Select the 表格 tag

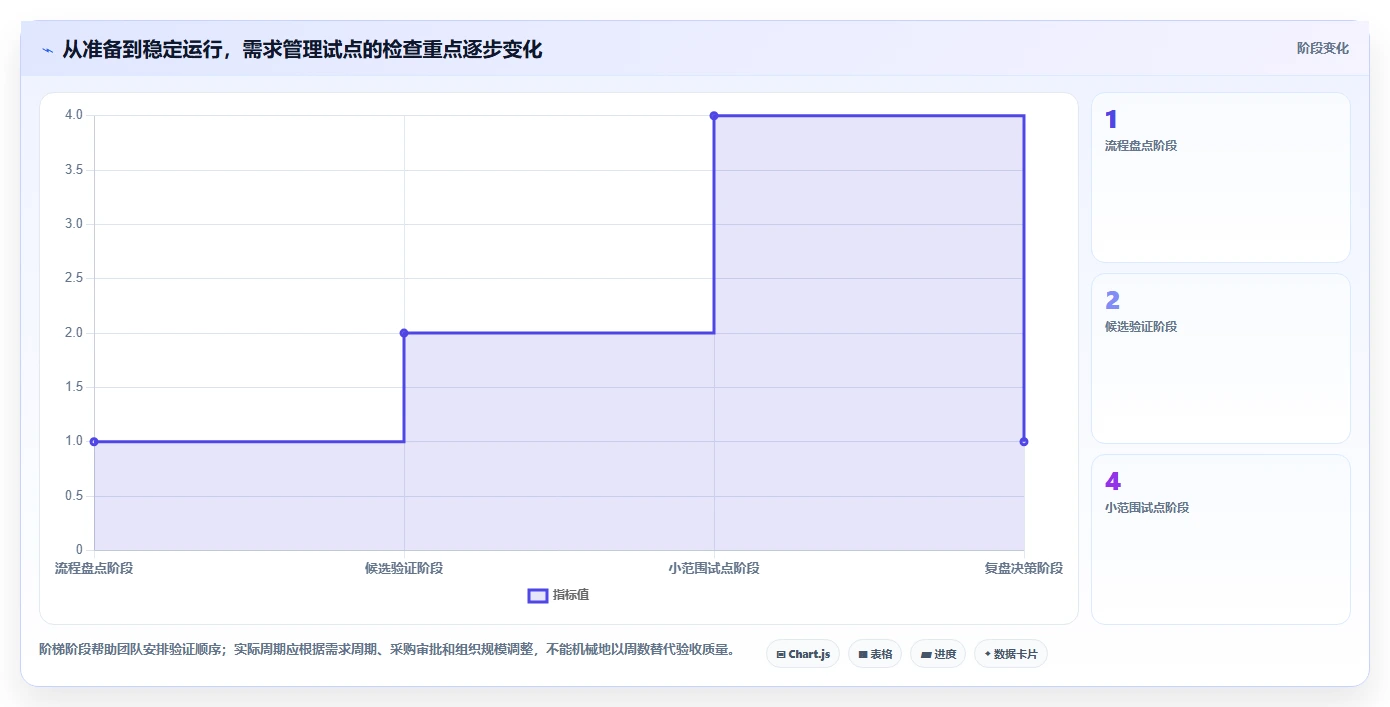point(875,654)
